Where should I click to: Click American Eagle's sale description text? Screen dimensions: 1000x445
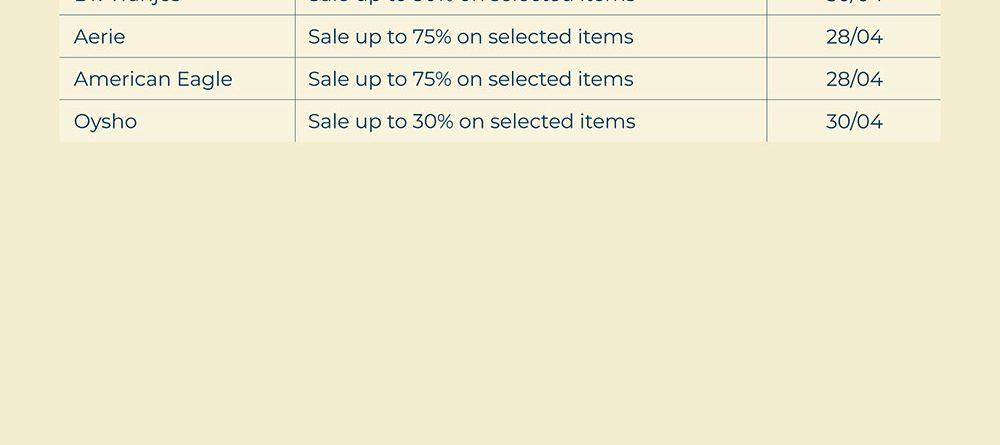[x=470, y=79]
